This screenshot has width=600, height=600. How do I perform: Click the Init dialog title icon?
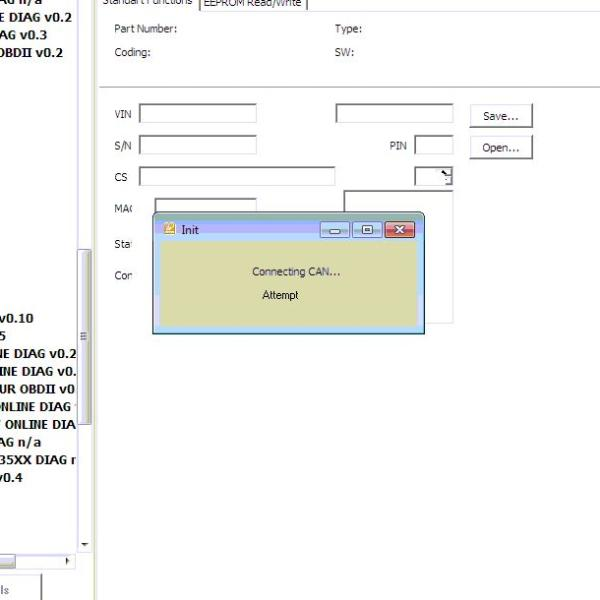(170, 229)
